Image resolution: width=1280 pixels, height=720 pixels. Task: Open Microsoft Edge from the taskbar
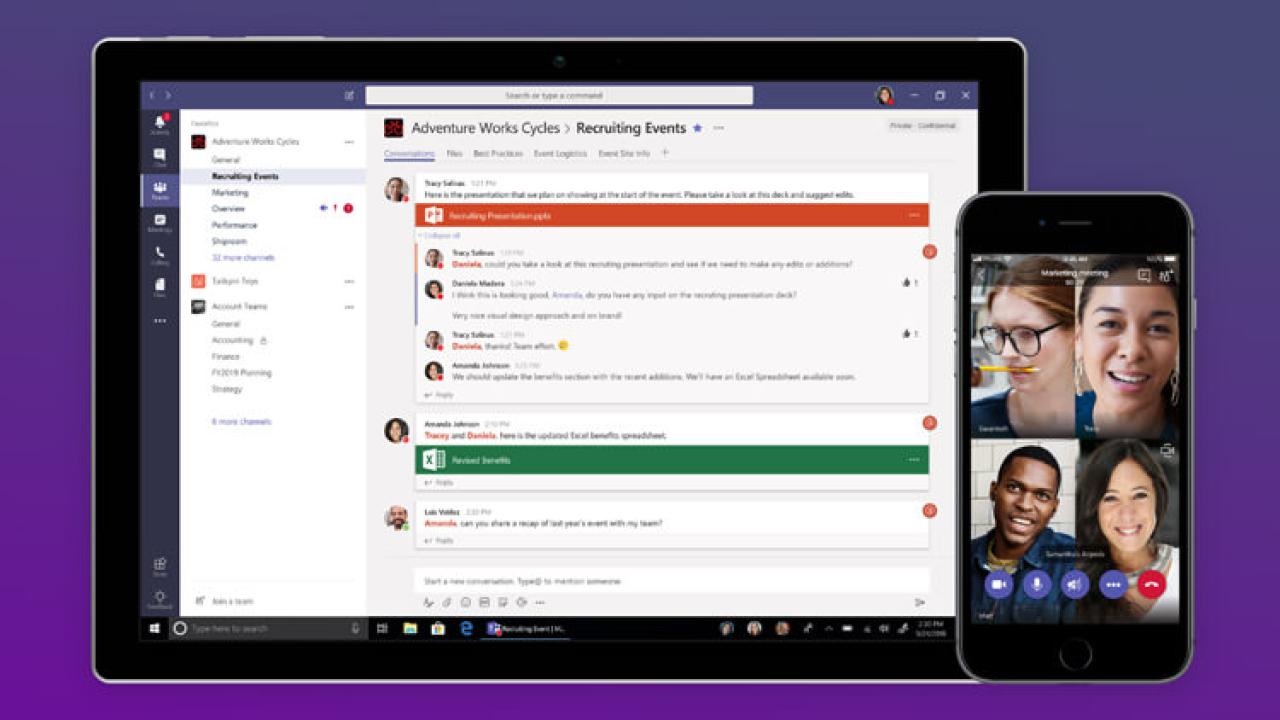[x=466, y=629]
